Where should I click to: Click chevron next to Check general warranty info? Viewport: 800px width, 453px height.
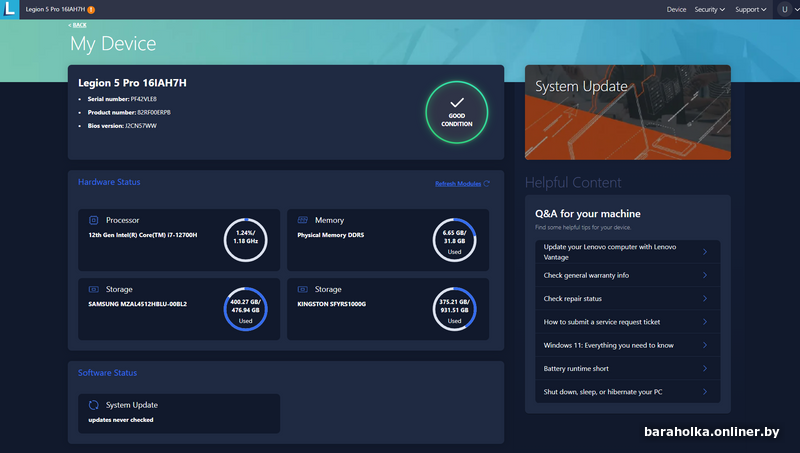(705, 275)
